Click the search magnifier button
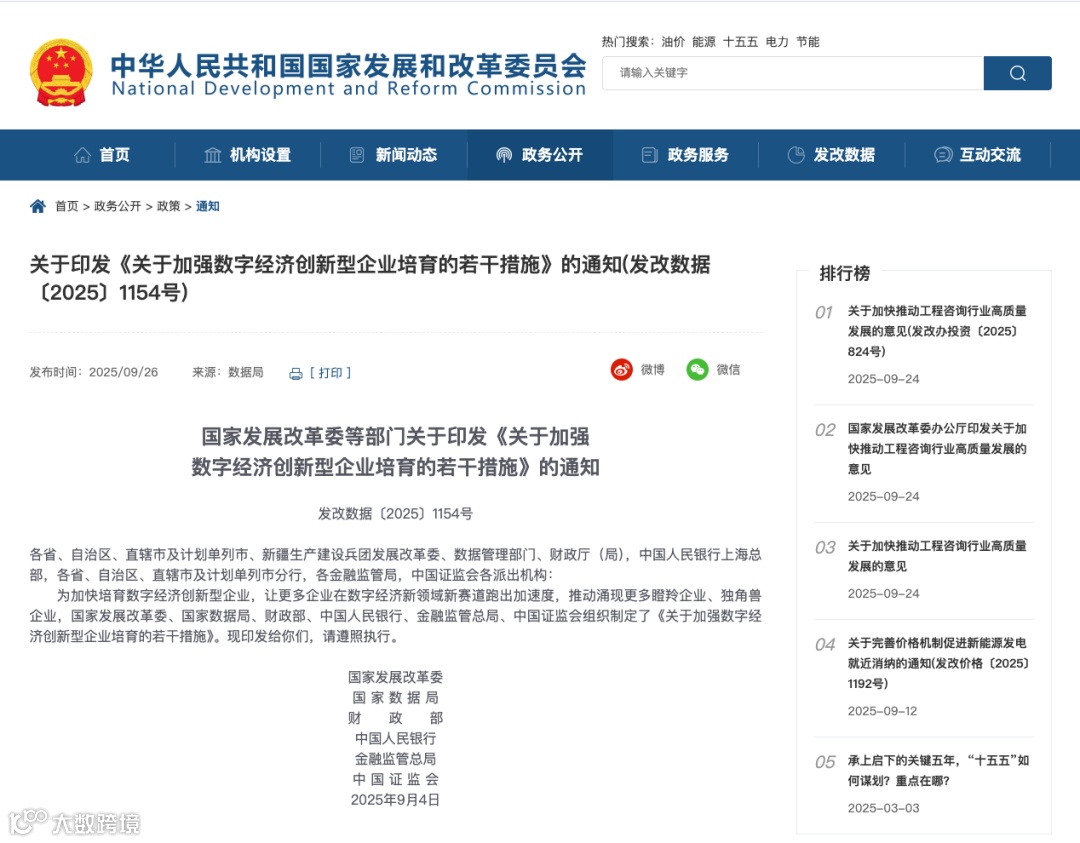Image resolution: width=1080 pixels, height=843 pixels. point(1017,73)
